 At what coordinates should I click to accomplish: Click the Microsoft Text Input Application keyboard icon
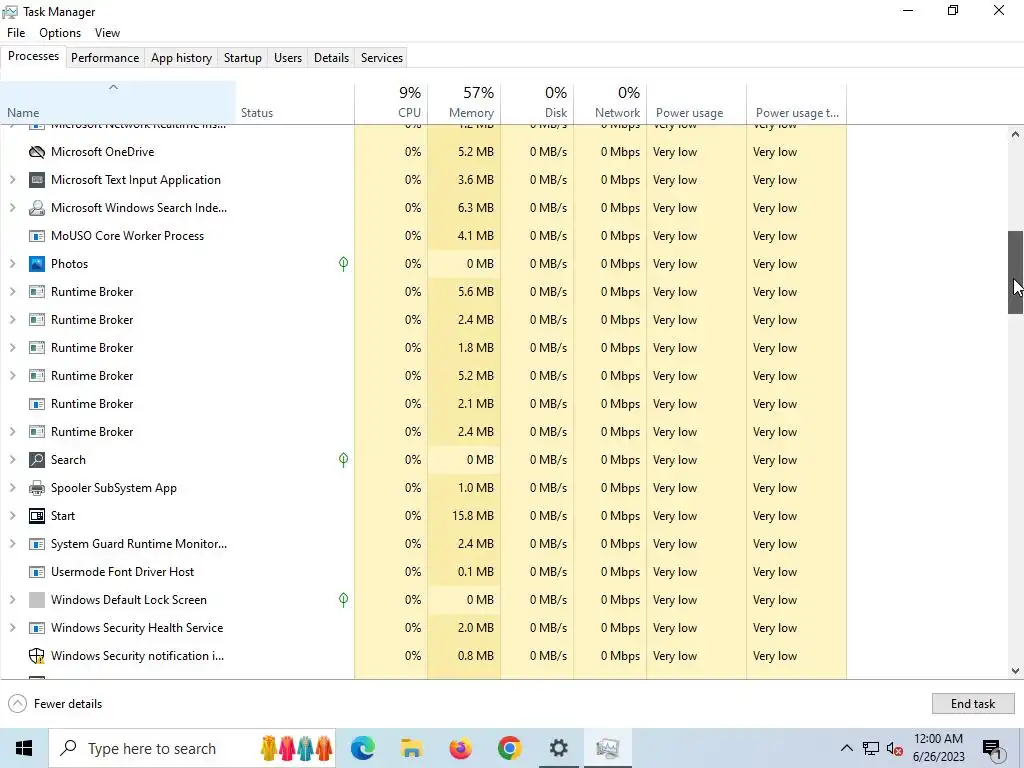37,180
